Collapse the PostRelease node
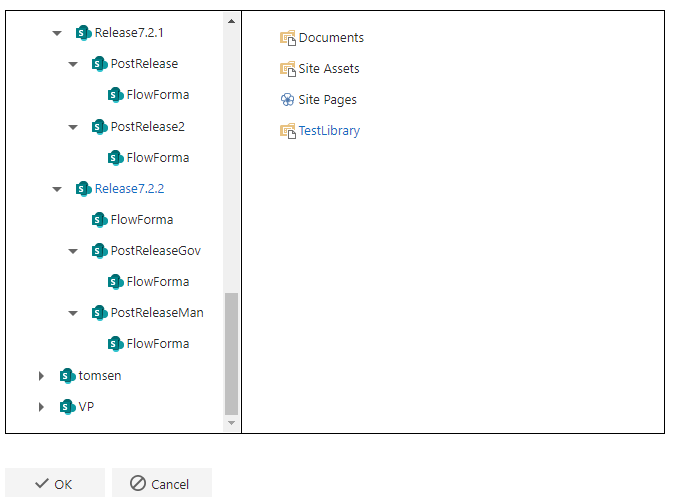Image resolution: width=675 pixels, height=501 pixels. click(x=73, y=65)
